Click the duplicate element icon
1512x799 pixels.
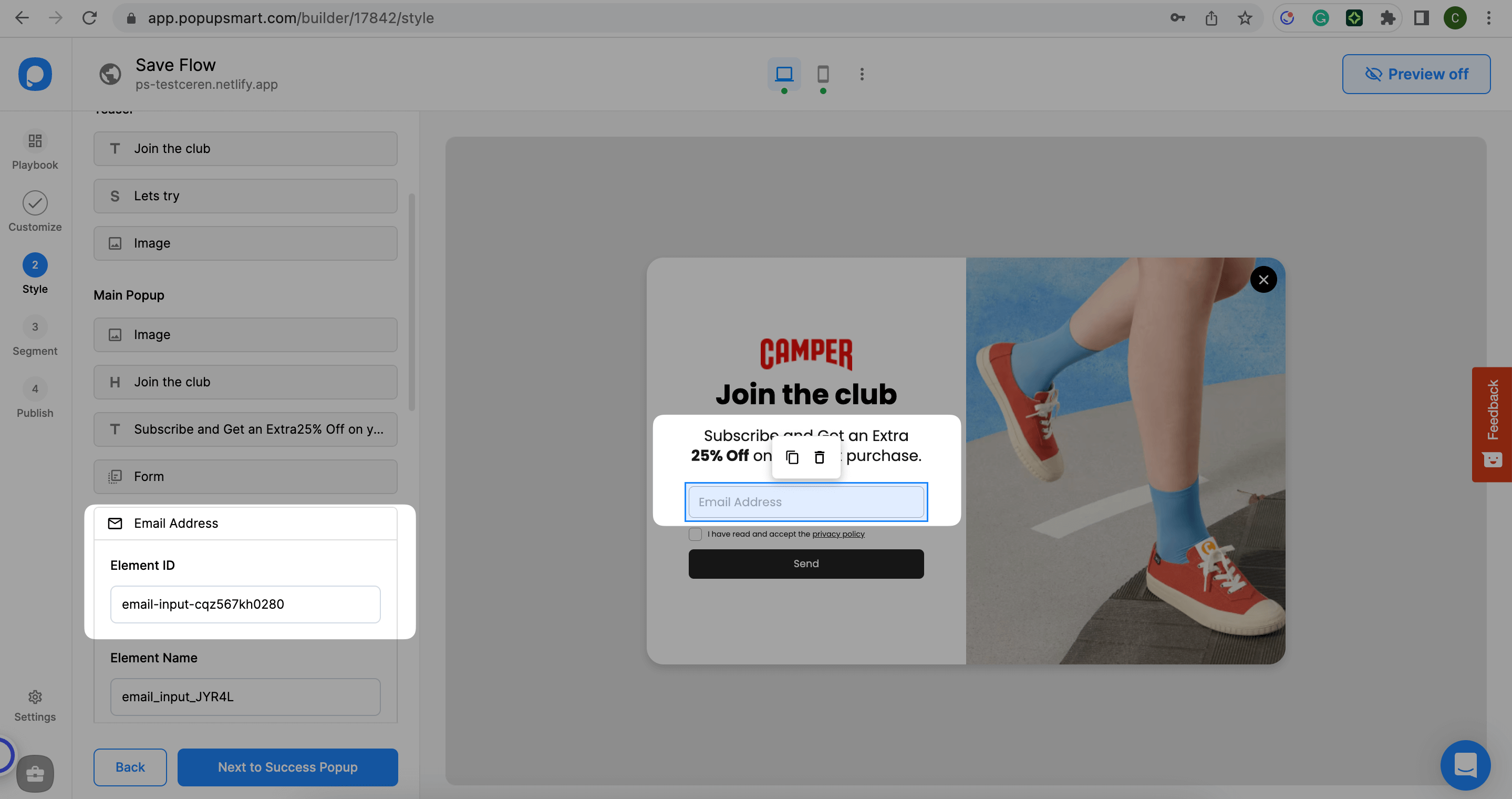coord(790,457)
